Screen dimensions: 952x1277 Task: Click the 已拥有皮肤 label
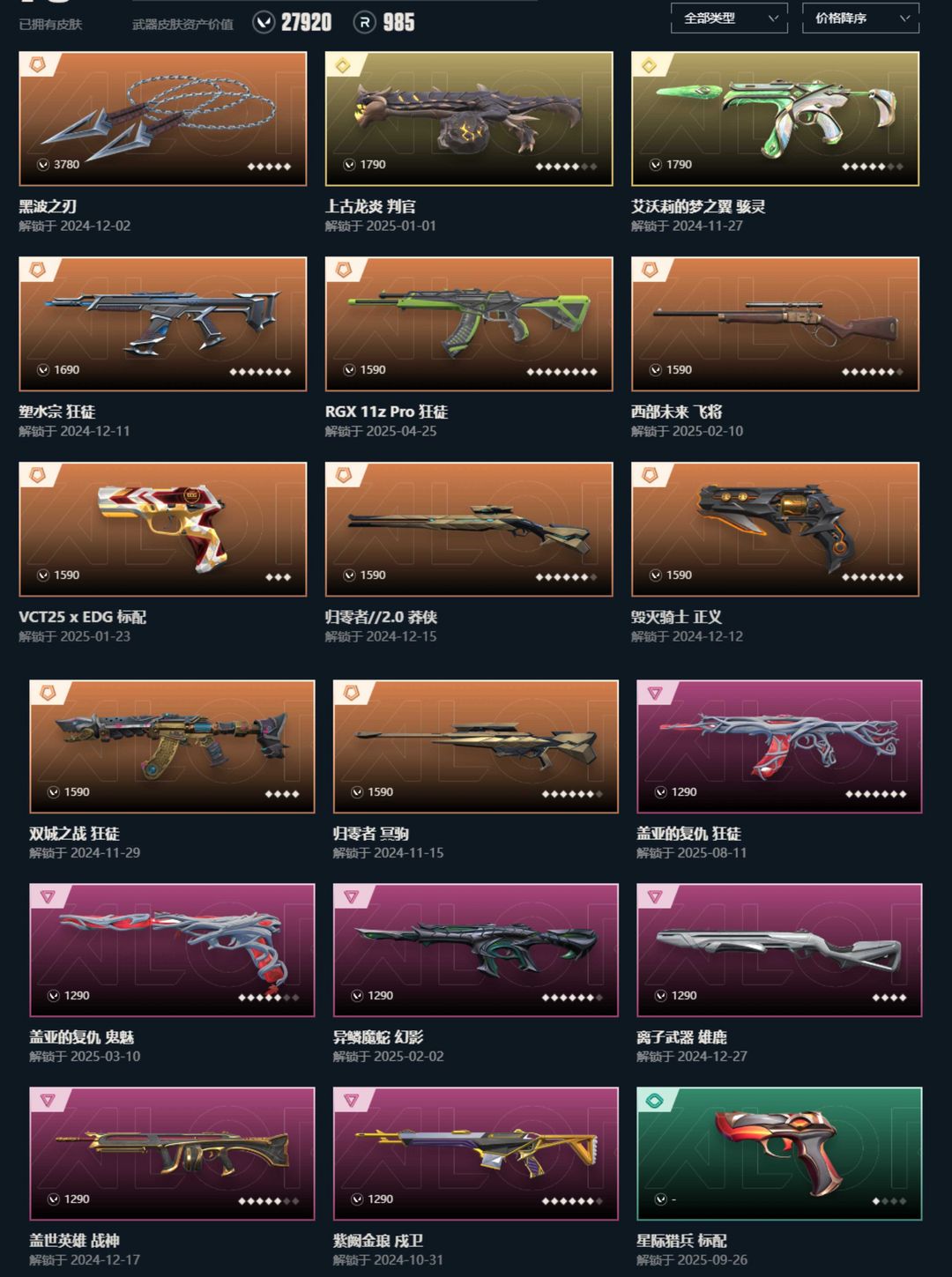coord(50,25)
